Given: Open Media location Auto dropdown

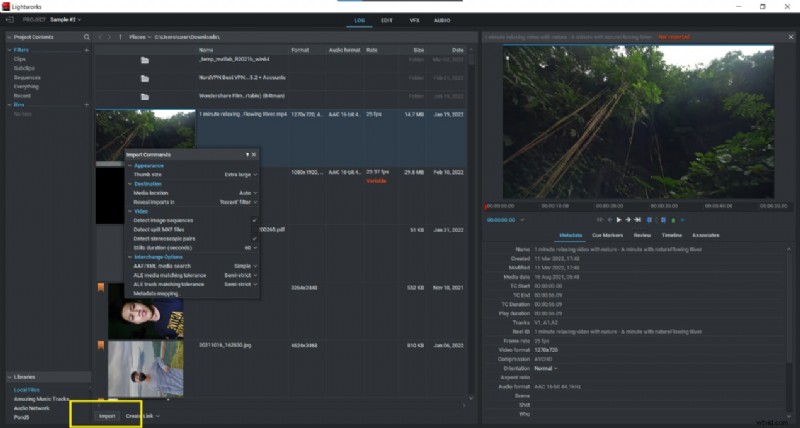Looking at the screenshot, I should 248,193.
